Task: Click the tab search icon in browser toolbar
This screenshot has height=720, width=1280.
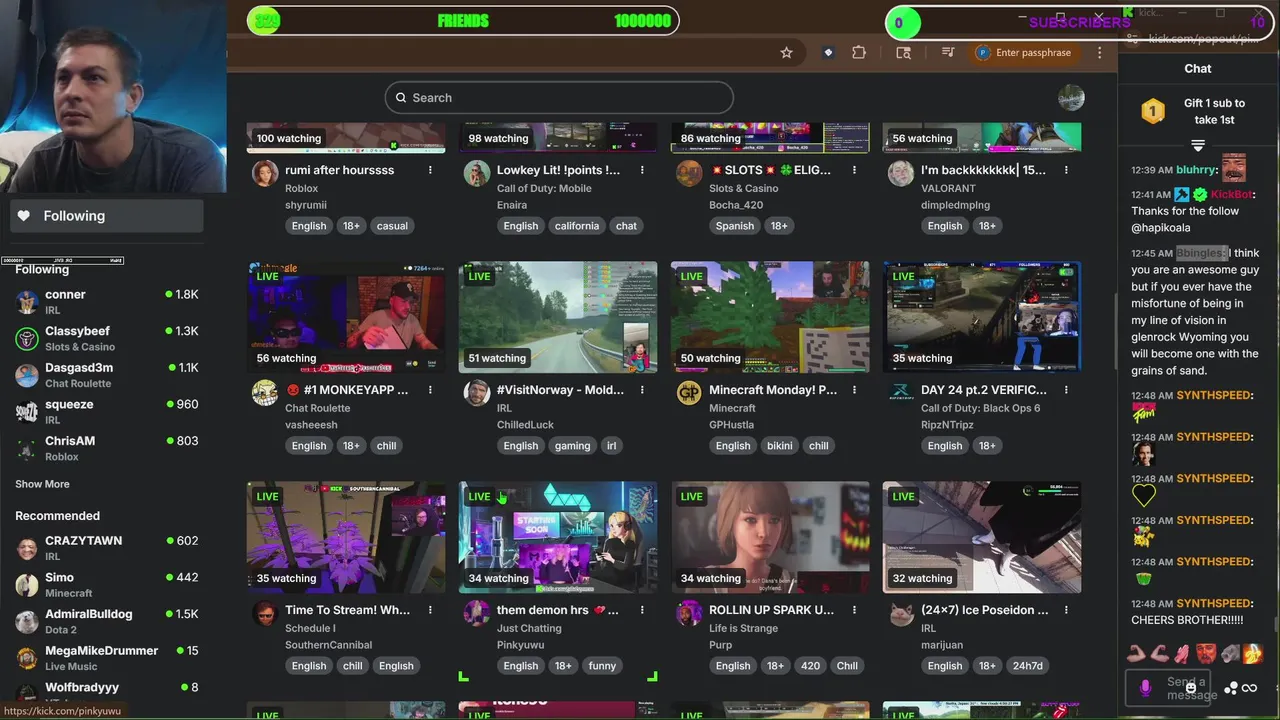Action: [x=903, y=53]
